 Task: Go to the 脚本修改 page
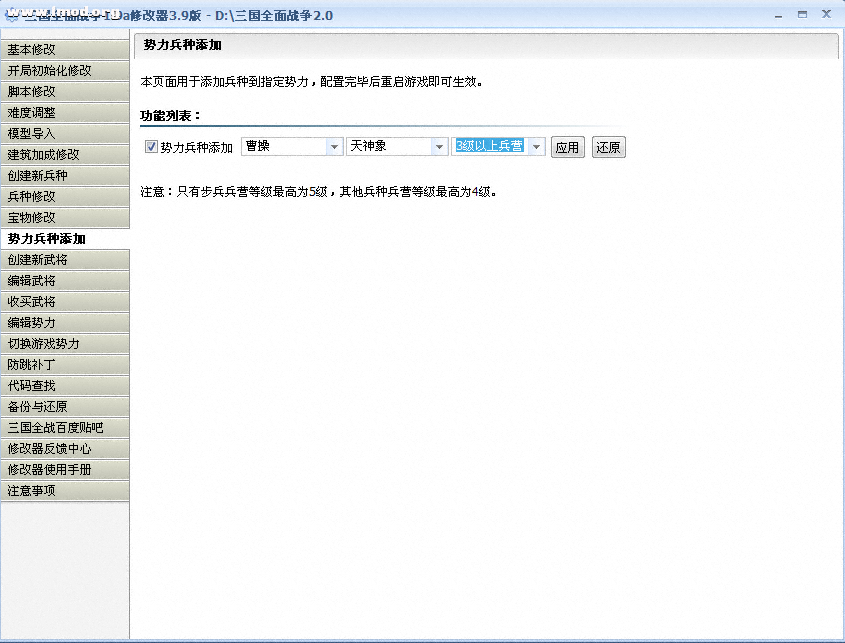pos(65,92)
